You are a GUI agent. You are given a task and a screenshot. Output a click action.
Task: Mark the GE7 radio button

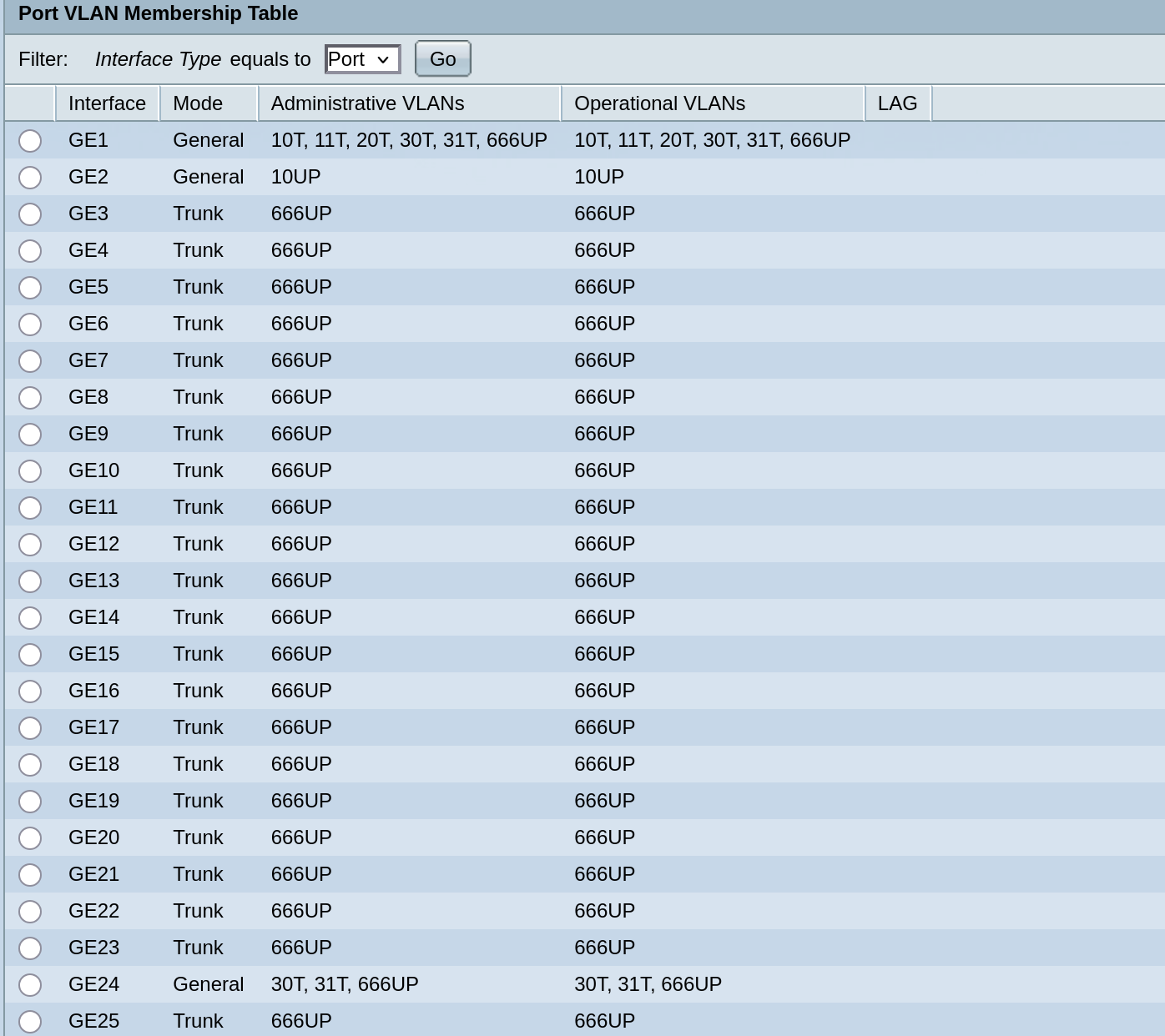[30, 361]
